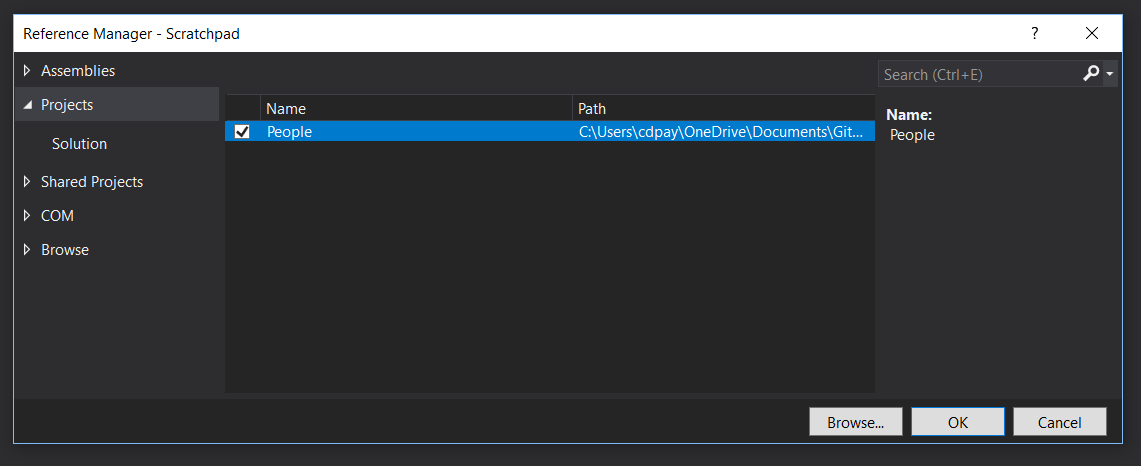Screen dimensions: 1141x466
Task: Close the Reference Manager dialog
Action: pos(1092,33)
